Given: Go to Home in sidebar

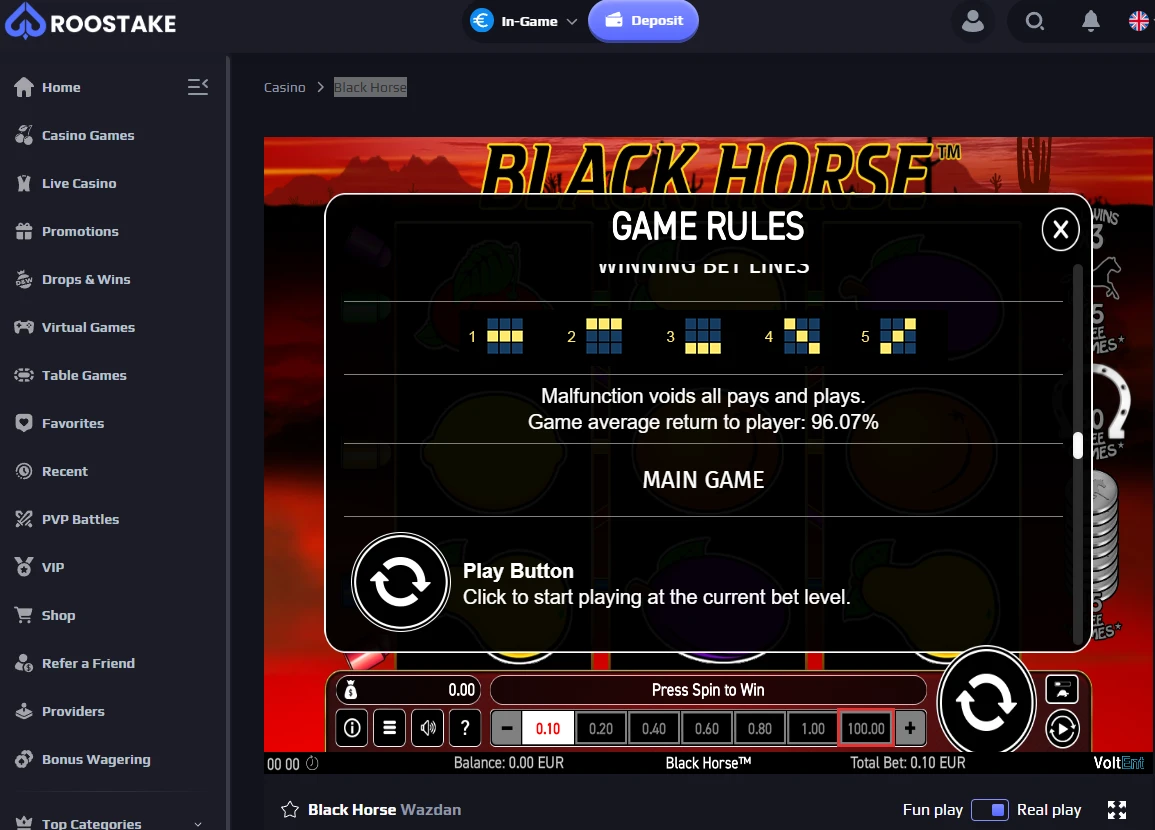Looking at the screenshot, I should (61, 87).
